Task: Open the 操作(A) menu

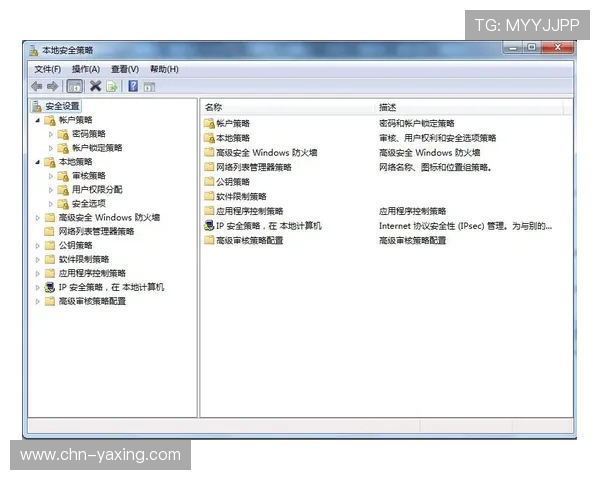Action: click(x=86, y=69)
